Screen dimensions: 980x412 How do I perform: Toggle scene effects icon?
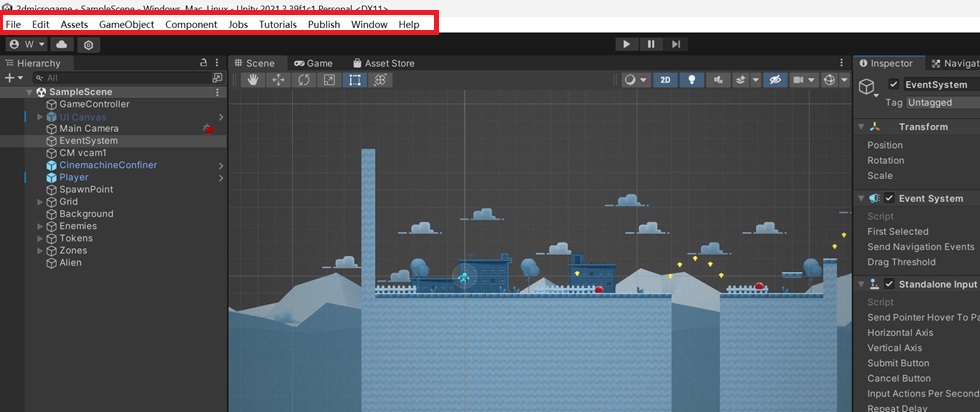pyautogui.click(x=741, y=80)
